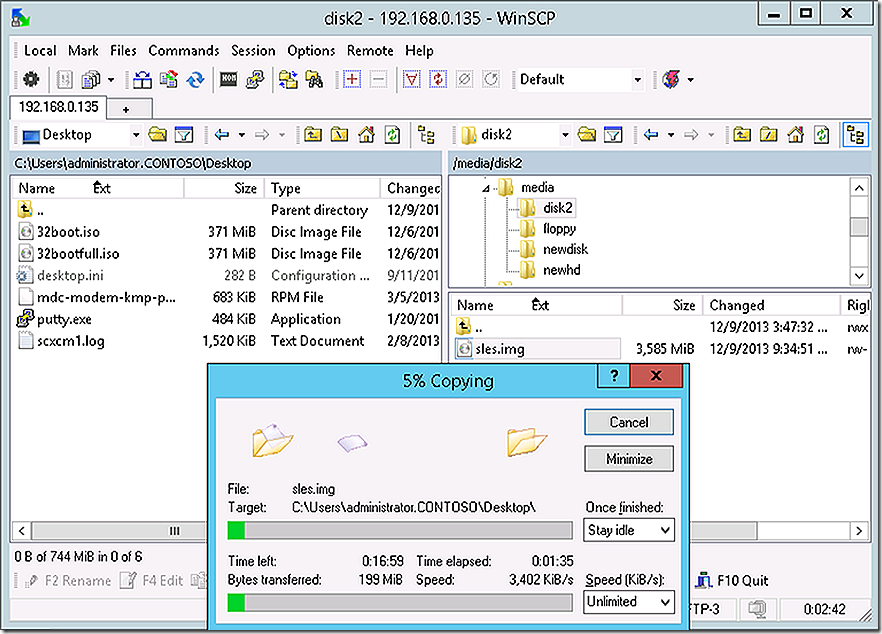Open the terminal console icon
Screen dimensions: 882x634
[228, 79]
